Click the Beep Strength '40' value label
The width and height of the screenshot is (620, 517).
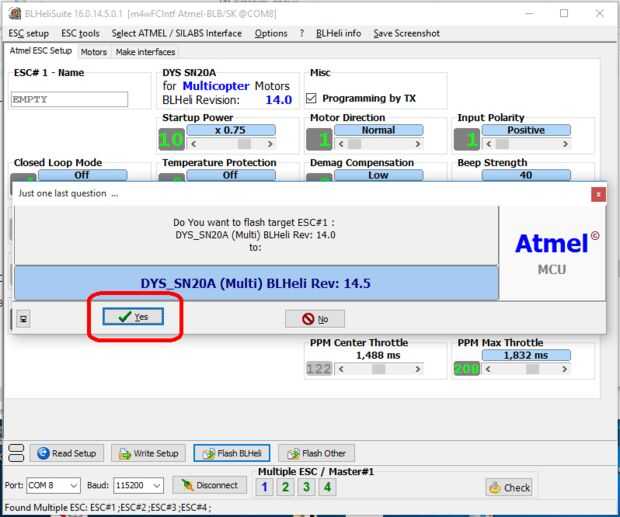(x=526, y=175)
